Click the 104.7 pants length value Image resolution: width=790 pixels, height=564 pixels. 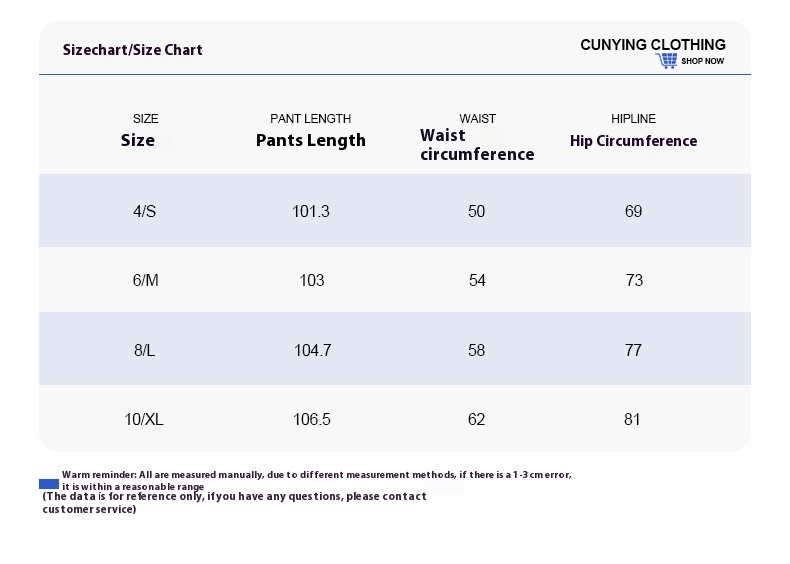pos(312,350)
